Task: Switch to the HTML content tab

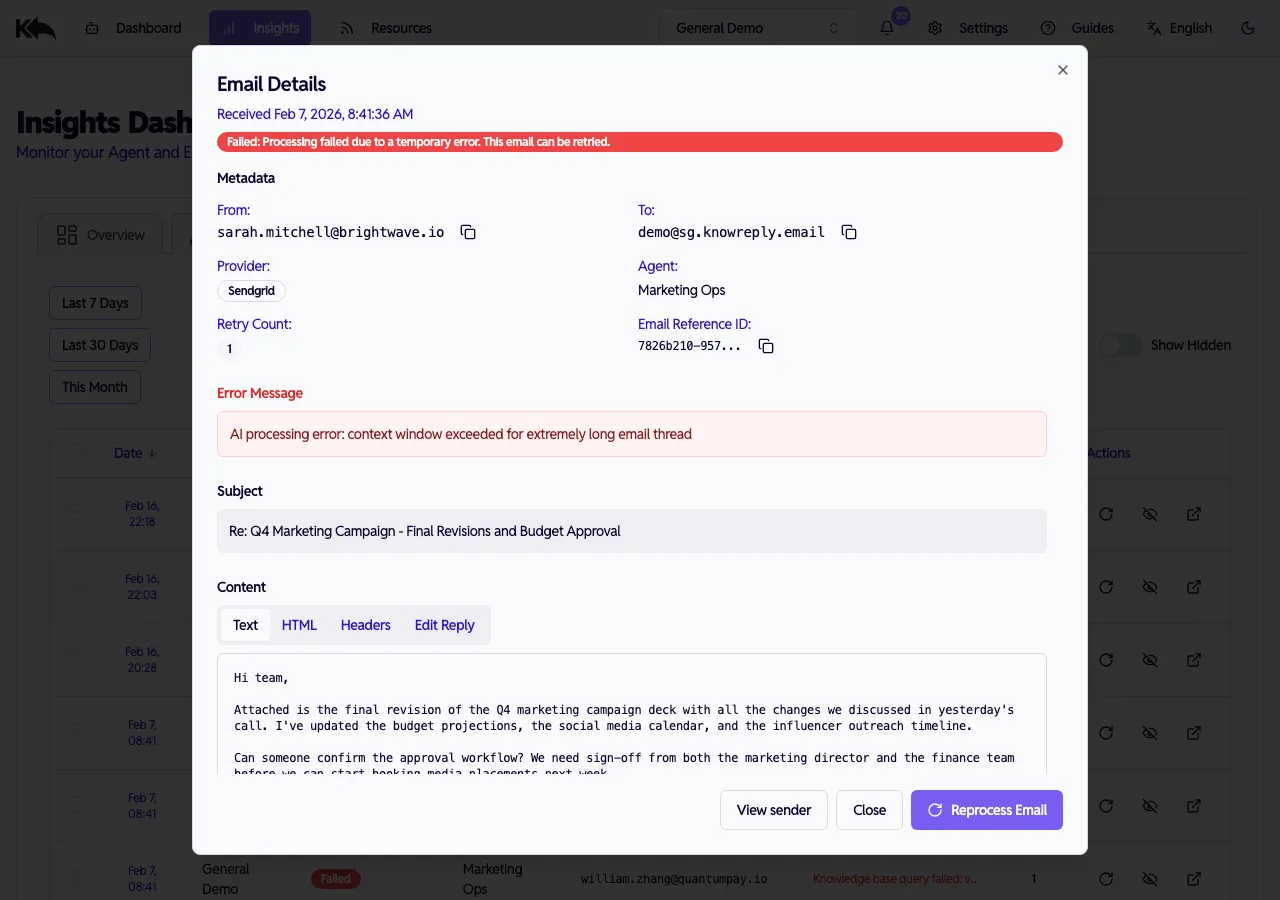Action: (299, 624)
